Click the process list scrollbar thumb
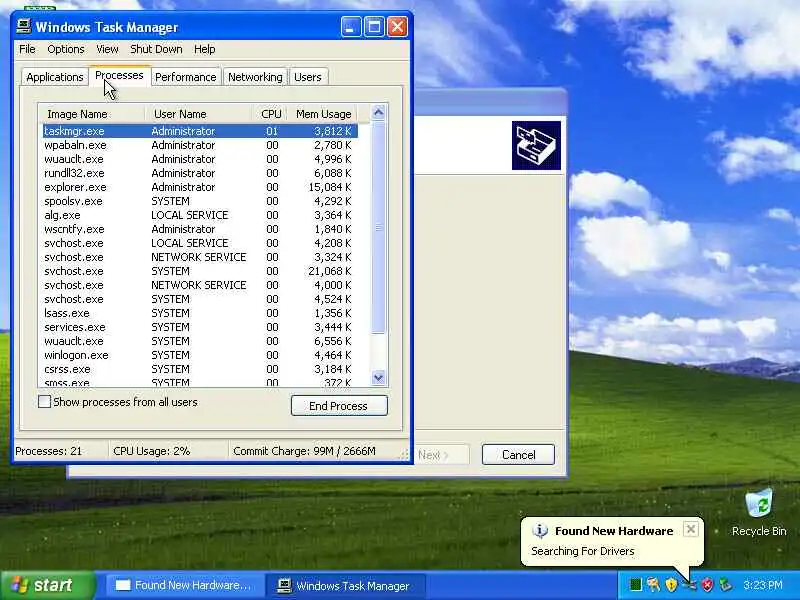 pos(379,227)
